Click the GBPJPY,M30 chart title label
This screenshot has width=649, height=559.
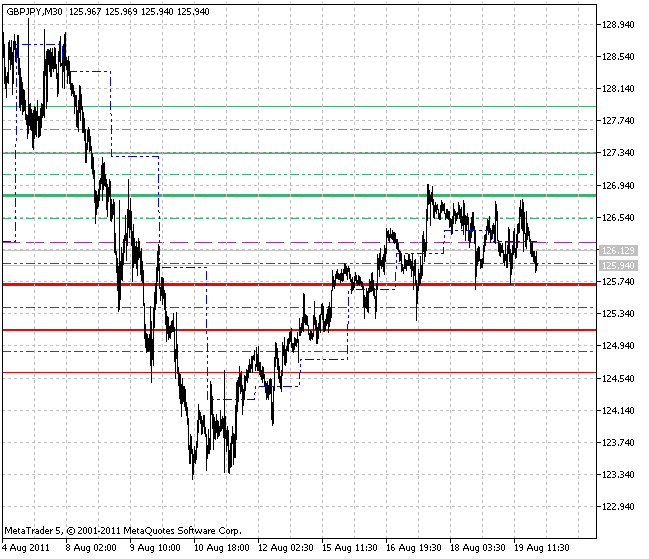pos(34,12)
